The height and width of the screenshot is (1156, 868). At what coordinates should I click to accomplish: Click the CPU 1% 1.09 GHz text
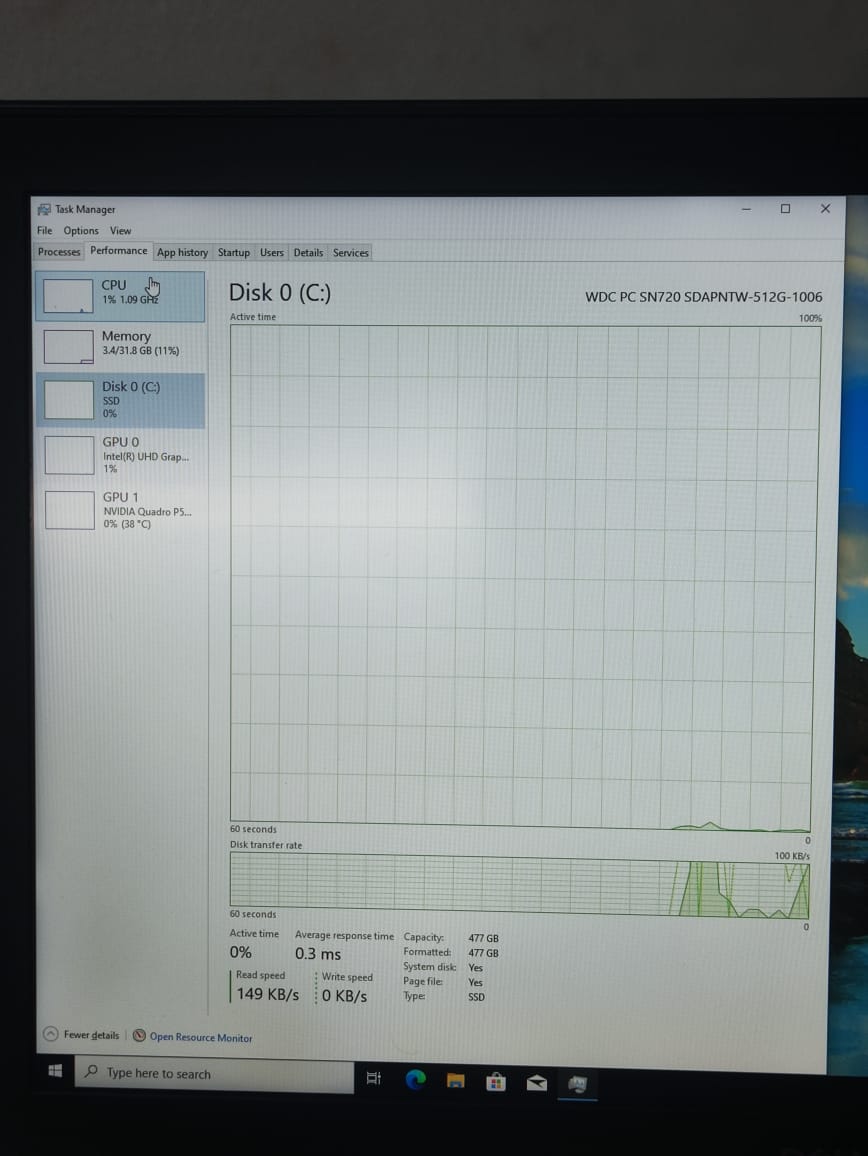tap(131, 300)
